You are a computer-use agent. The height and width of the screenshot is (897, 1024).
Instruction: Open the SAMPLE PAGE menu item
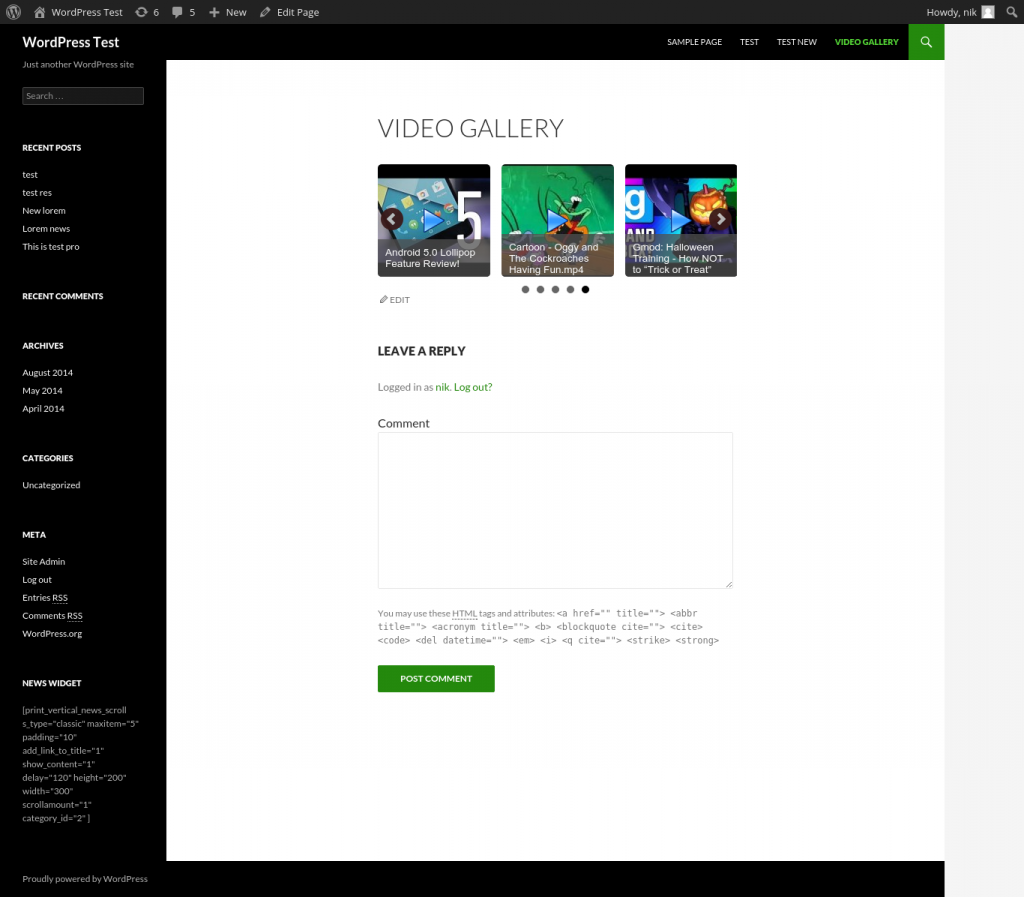pos(694,42)
